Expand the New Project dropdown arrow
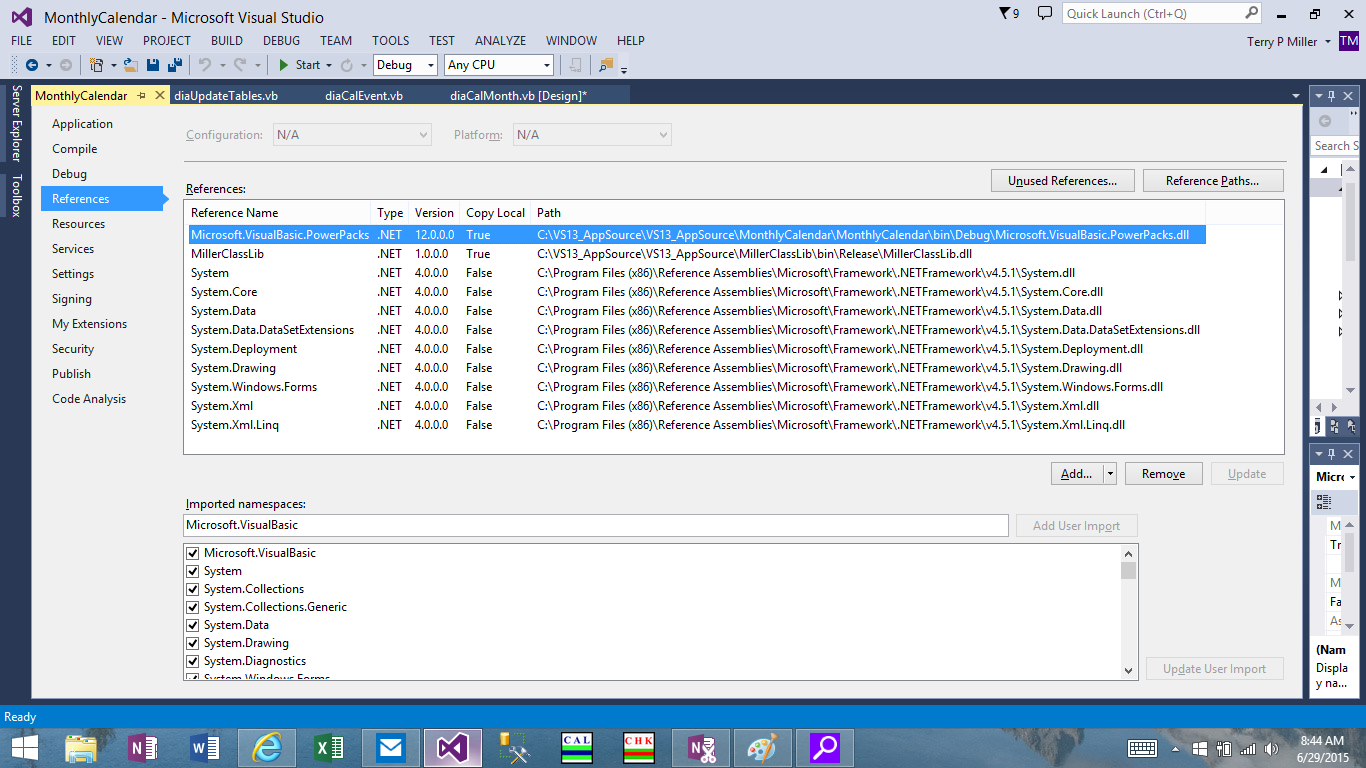 113,66
